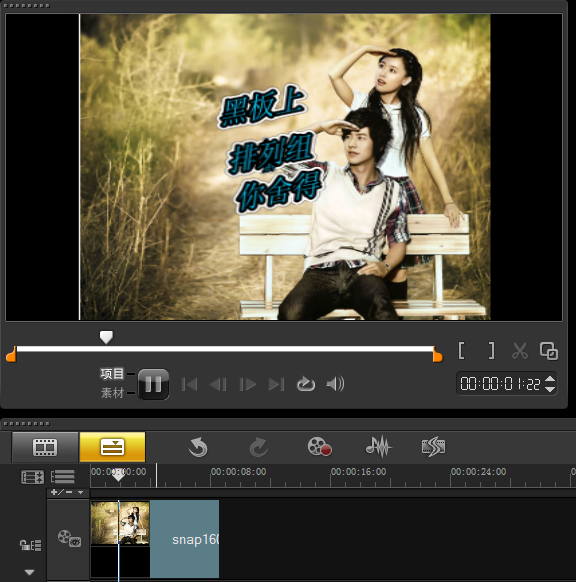The height and width of the screenshot is (582, 576).
Task: Select 素材 (Clip) playback mode
Action: [112, 393]
